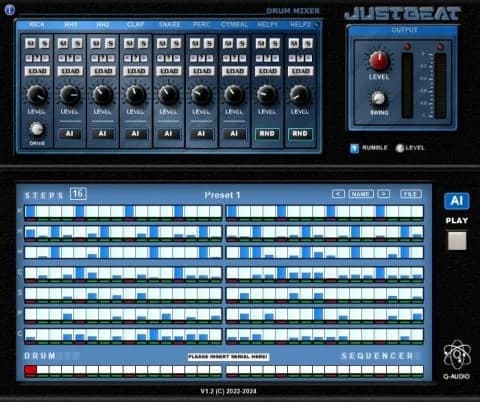This screenshot has width=480, height=402.
Task: Click LOAD on the CLAP channel
Action: coord(136,71)
